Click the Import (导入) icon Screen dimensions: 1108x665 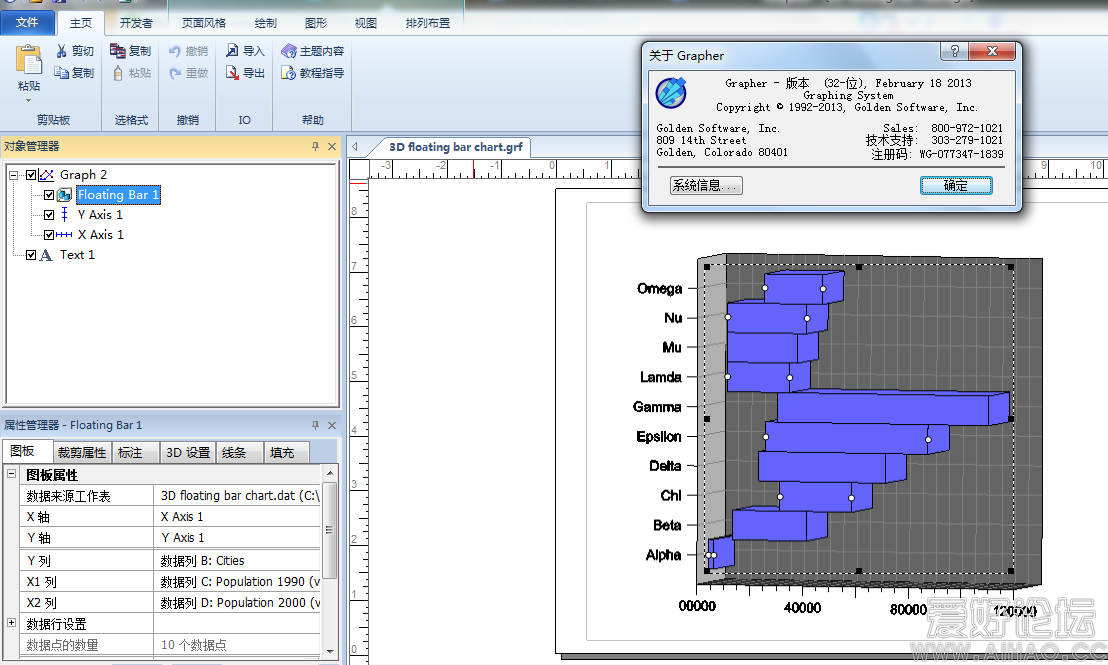[232, 51]
